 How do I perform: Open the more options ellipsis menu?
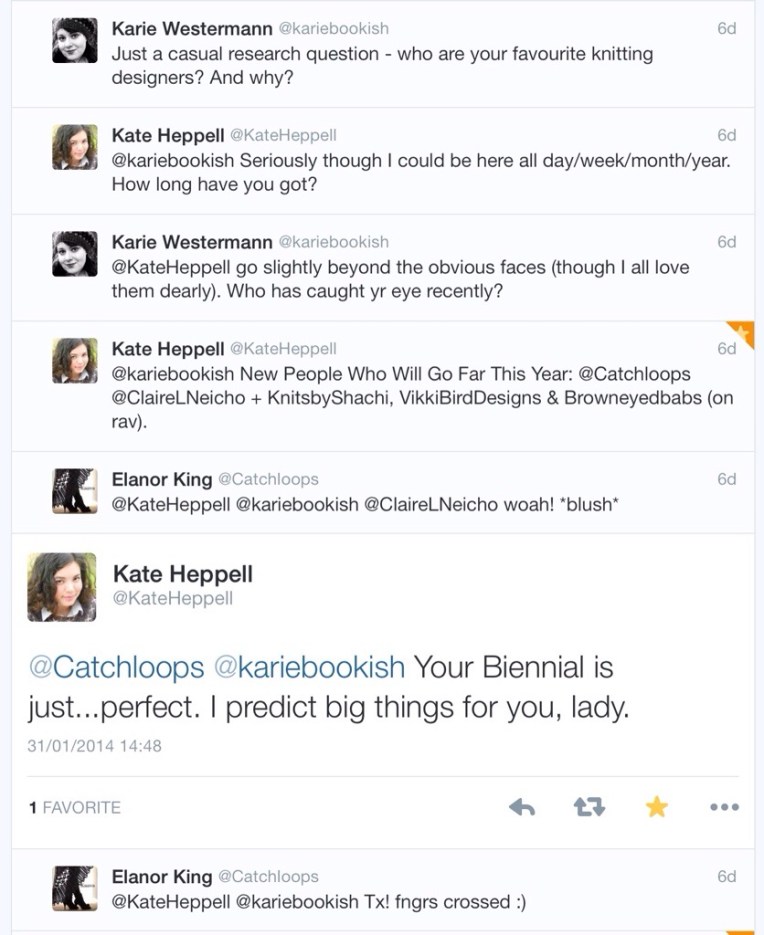pyautogui.click(x=723, y=807)
